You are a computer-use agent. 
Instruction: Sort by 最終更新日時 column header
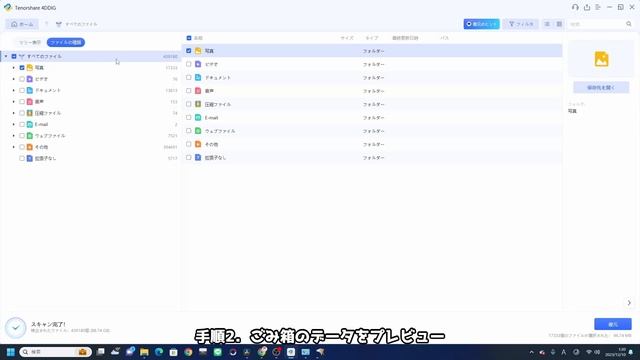405,38
